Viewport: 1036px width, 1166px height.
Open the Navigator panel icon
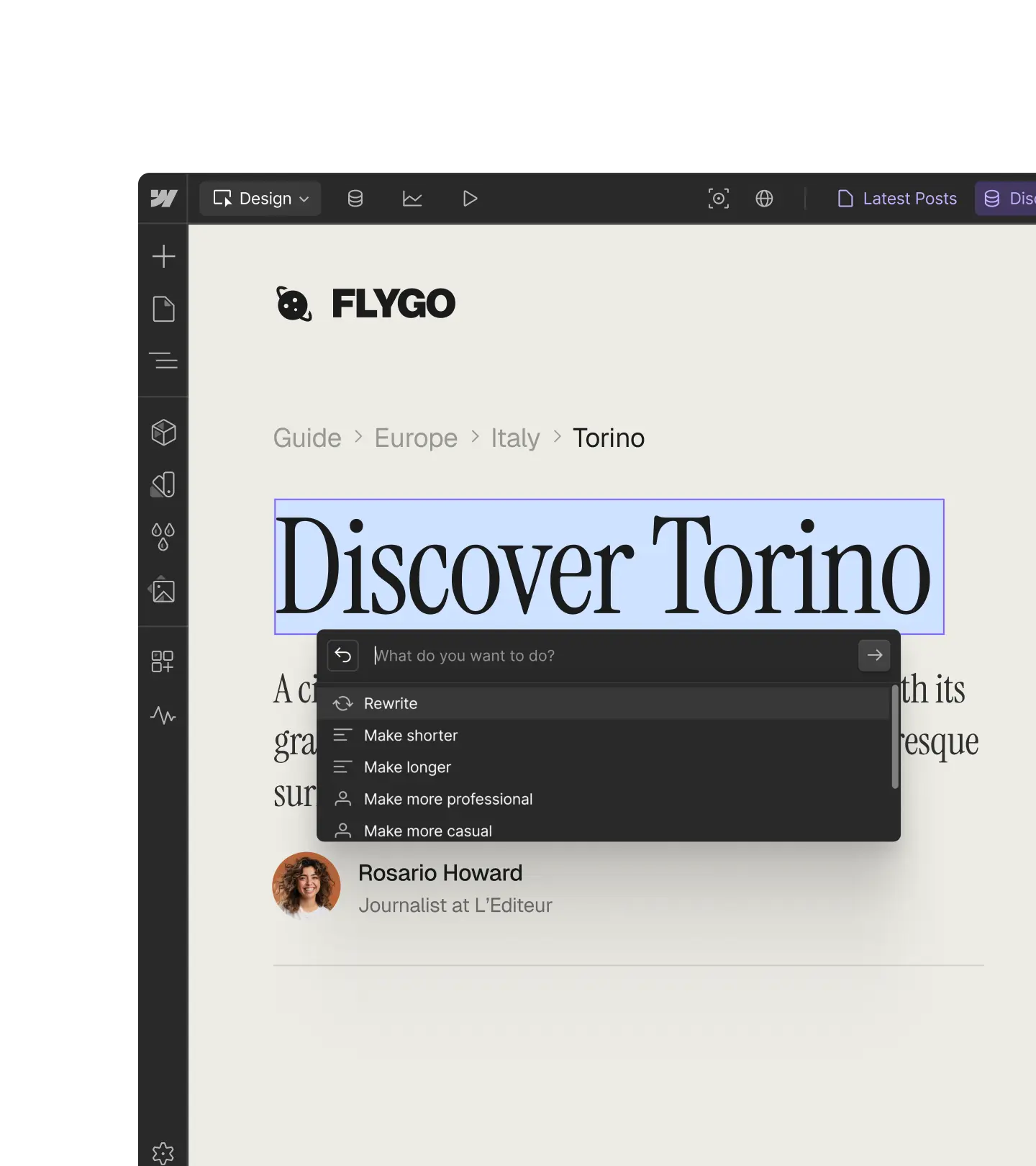163,360
